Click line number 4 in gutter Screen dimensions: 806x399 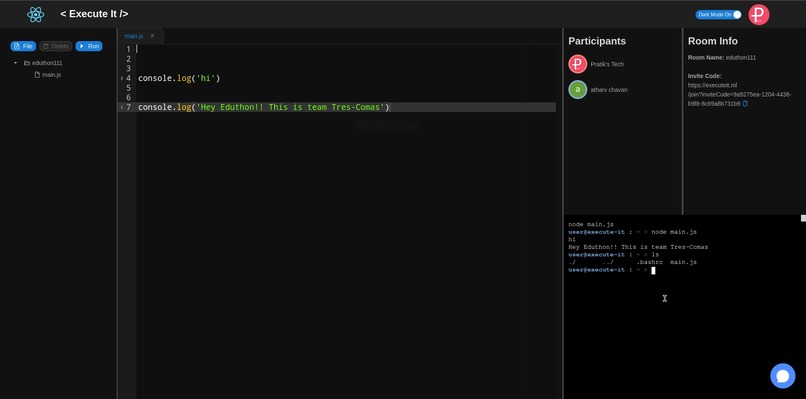[128, 79]
